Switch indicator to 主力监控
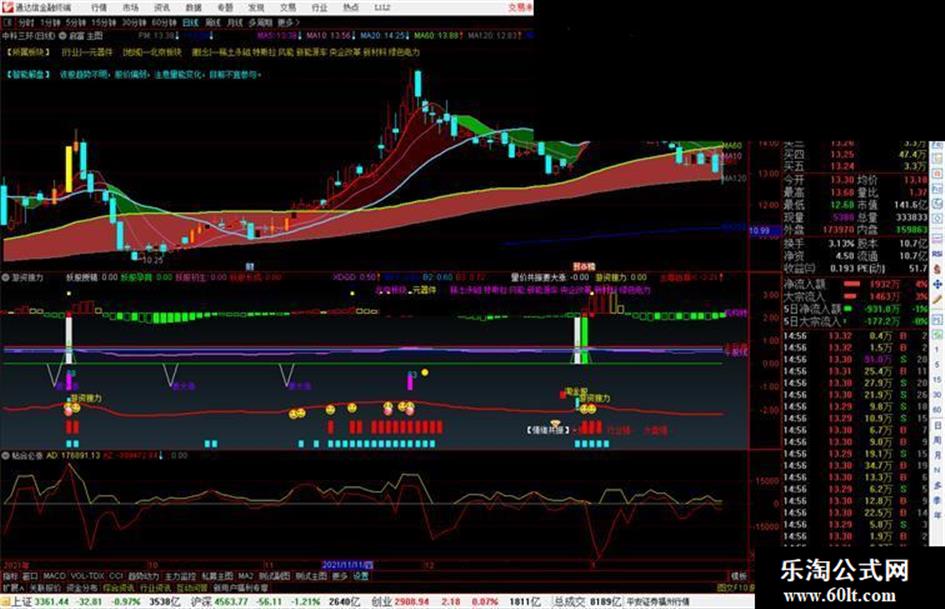 180,576
